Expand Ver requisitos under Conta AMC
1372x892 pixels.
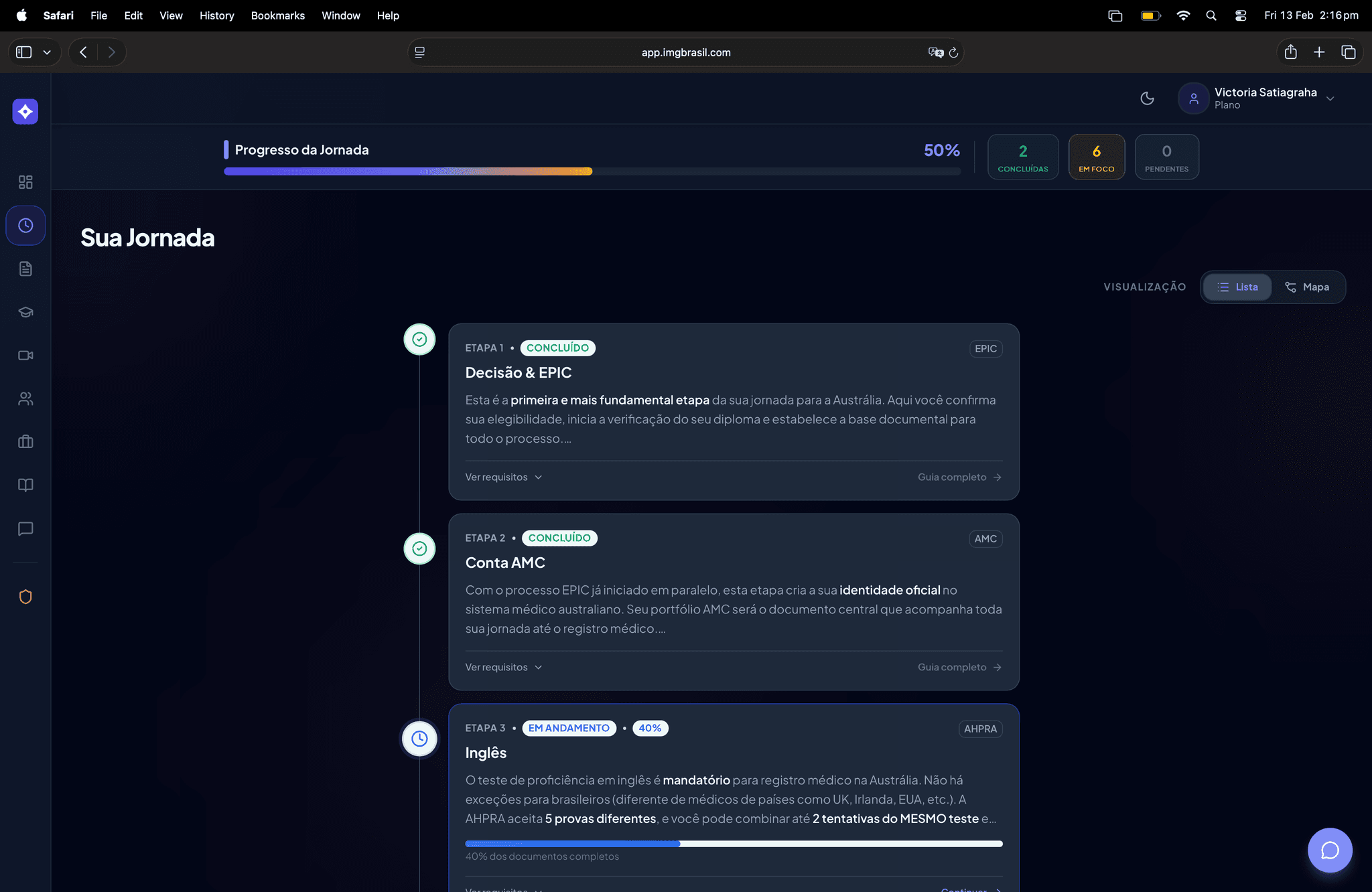click(x=503, y=667)
